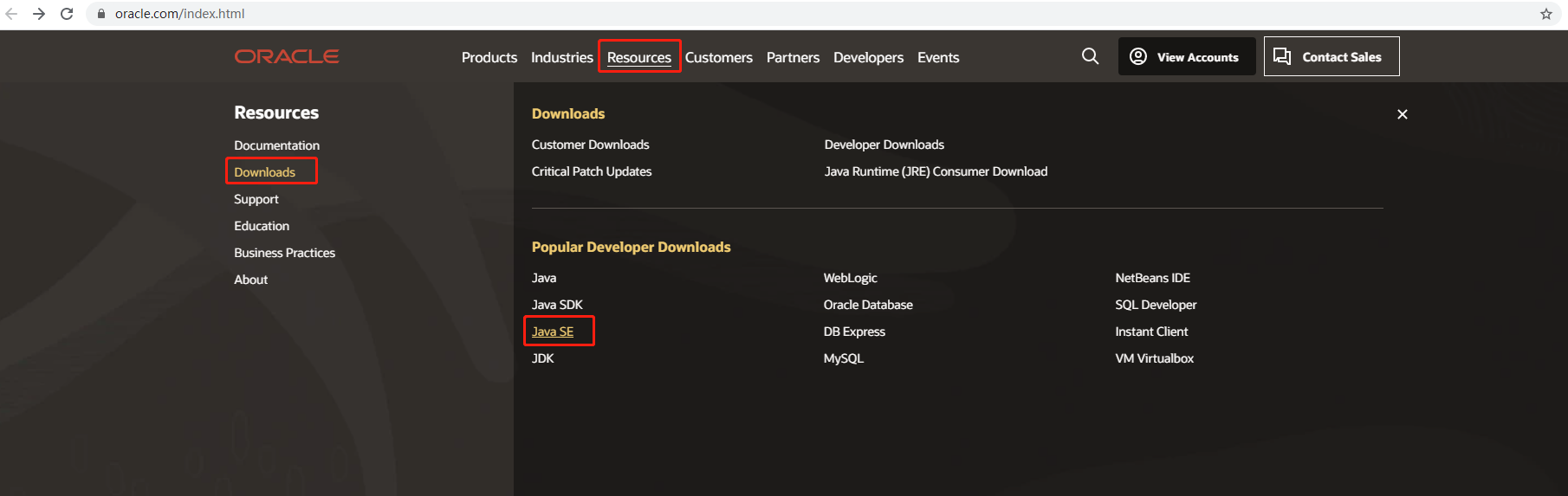Click the Contact Sales button
Screen dimensions: 1568x496
[1332, 56]
